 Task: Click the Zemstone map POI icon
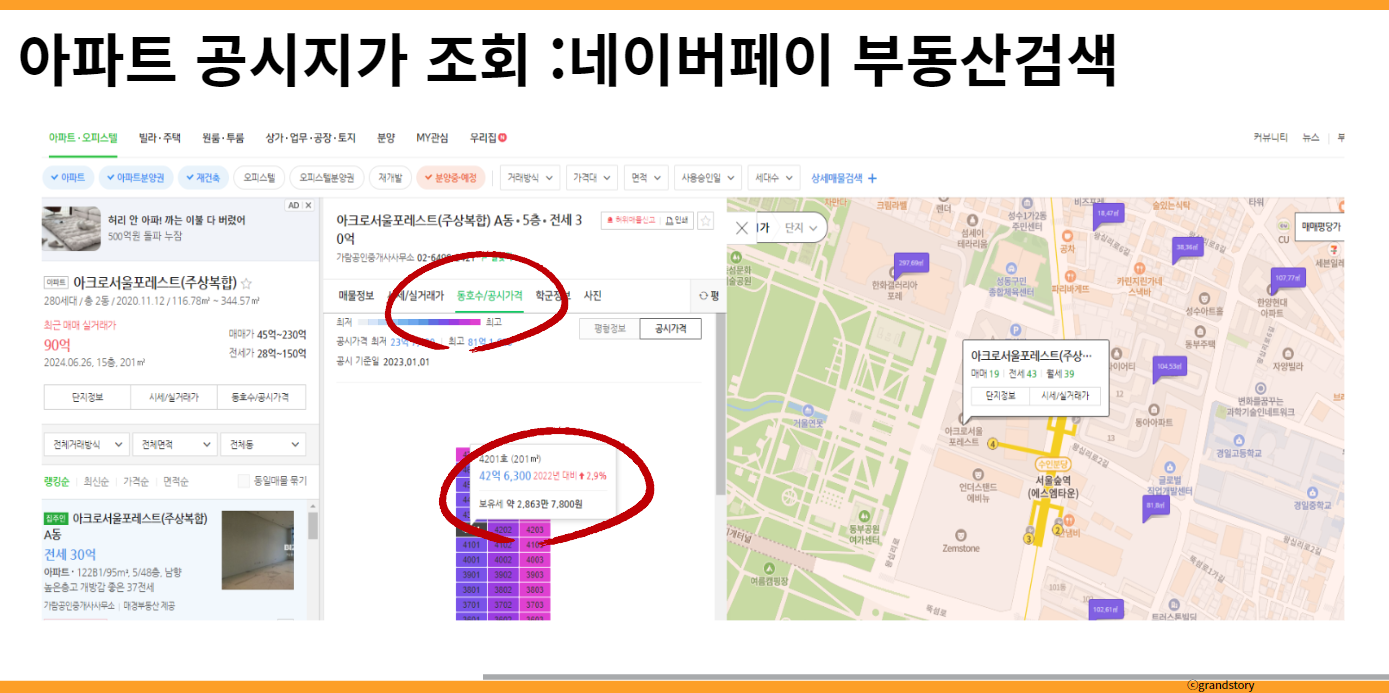pos(960,534)
